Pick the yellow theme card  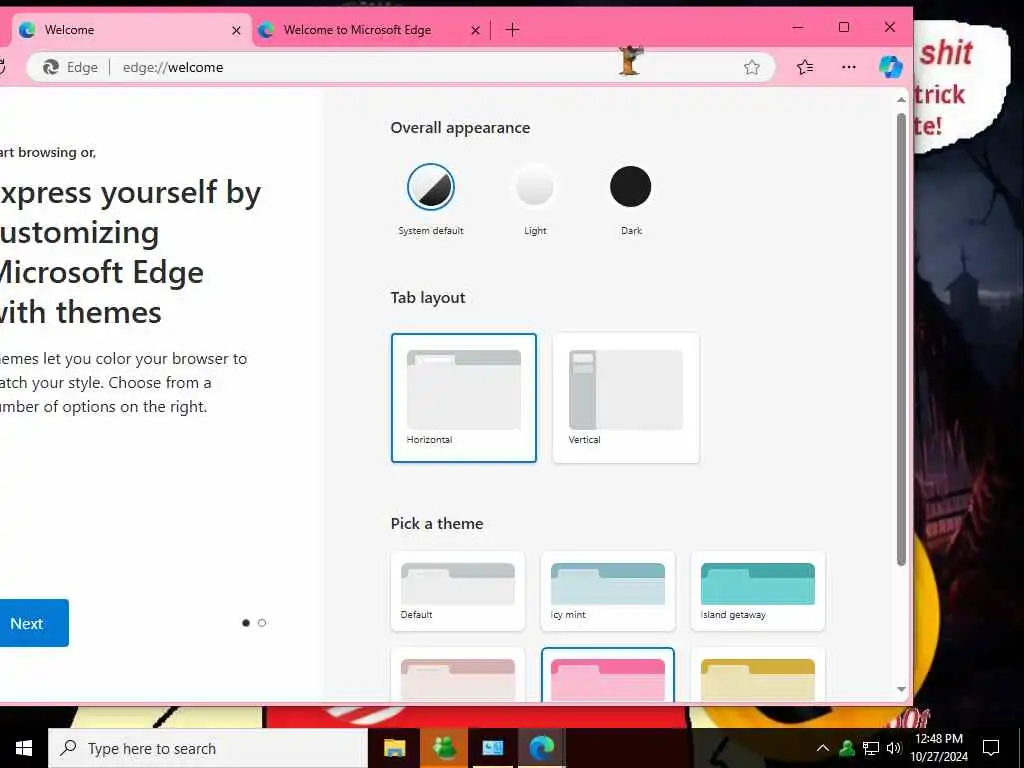click(758, 675)
